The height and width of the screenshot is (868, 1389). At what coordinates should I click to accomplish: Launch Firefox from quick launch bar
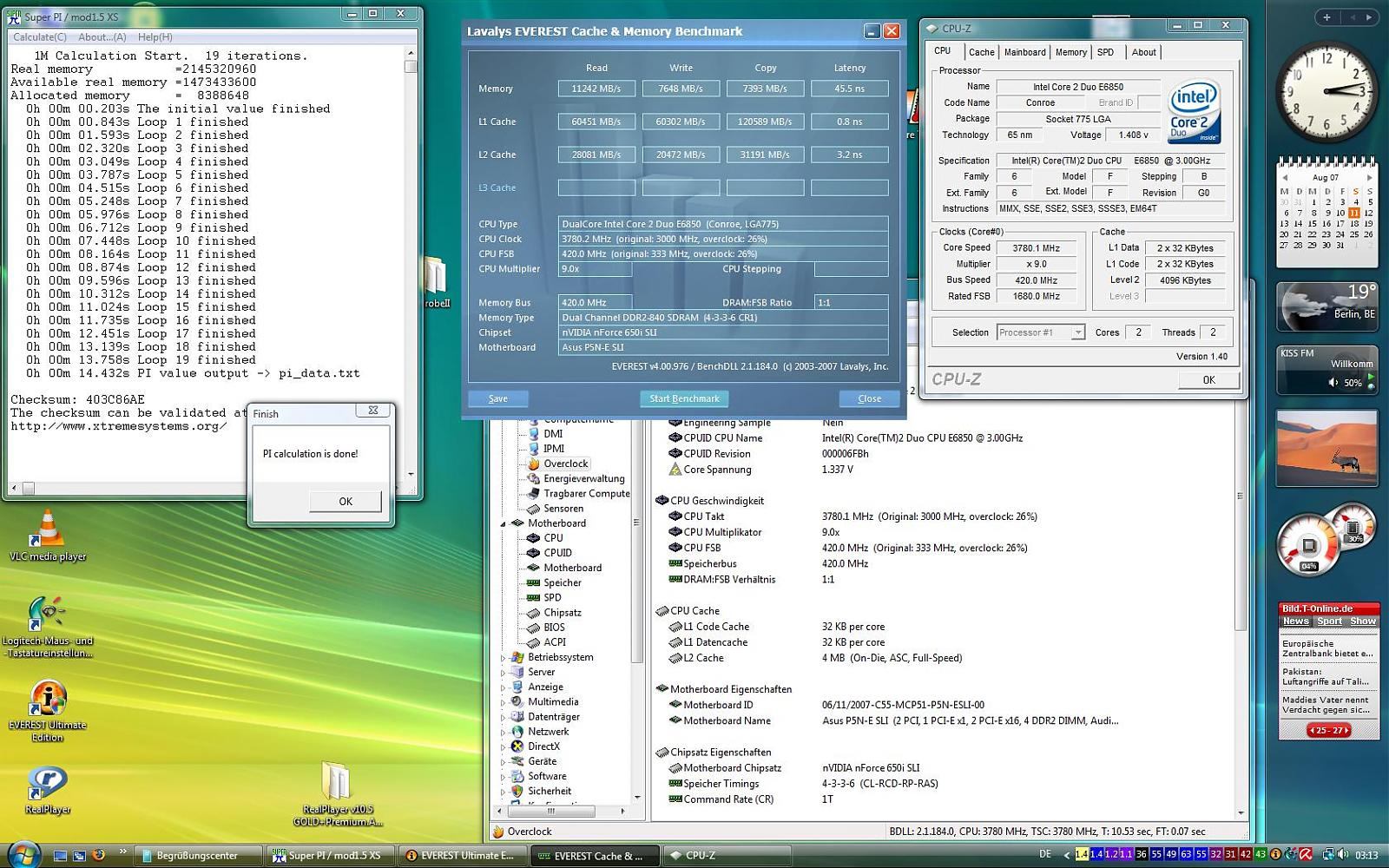click(99, 855)
